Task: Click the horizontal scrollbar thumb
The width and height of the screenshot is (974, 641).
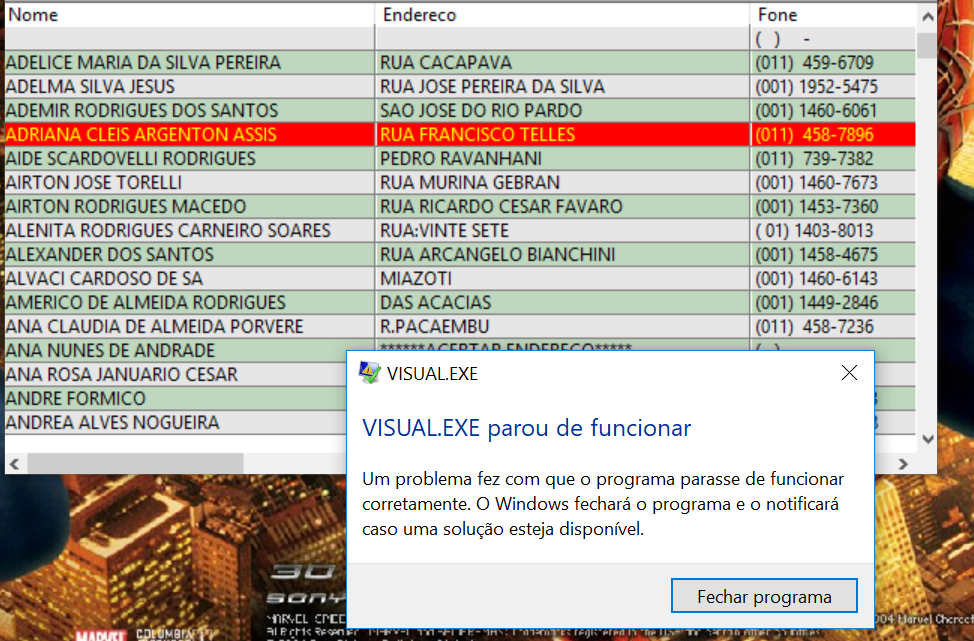Action: tap(135, 463)
